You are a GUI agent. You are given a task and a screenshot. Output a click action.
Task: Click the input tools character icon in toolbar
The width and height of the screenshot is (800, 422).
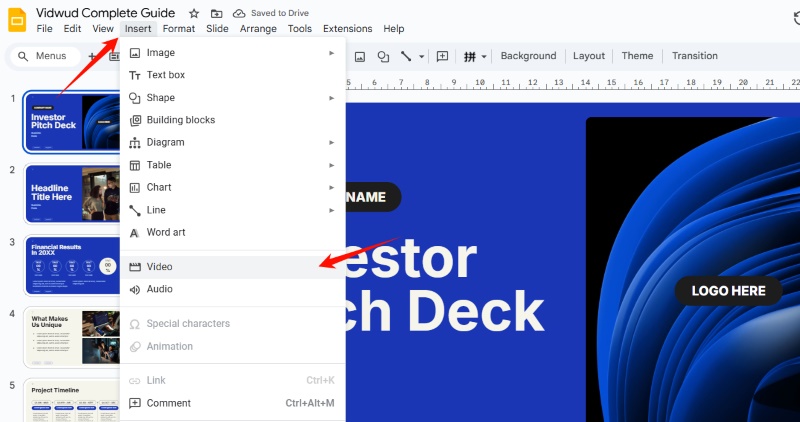[x=469, y=56]
